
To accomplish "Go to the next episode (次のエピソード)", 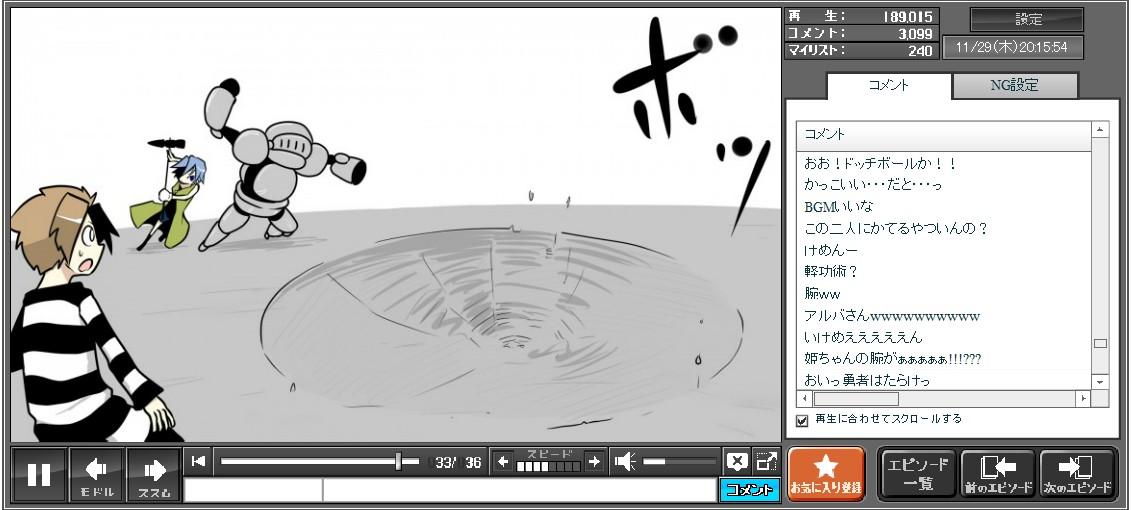I will coord(1077,473).
